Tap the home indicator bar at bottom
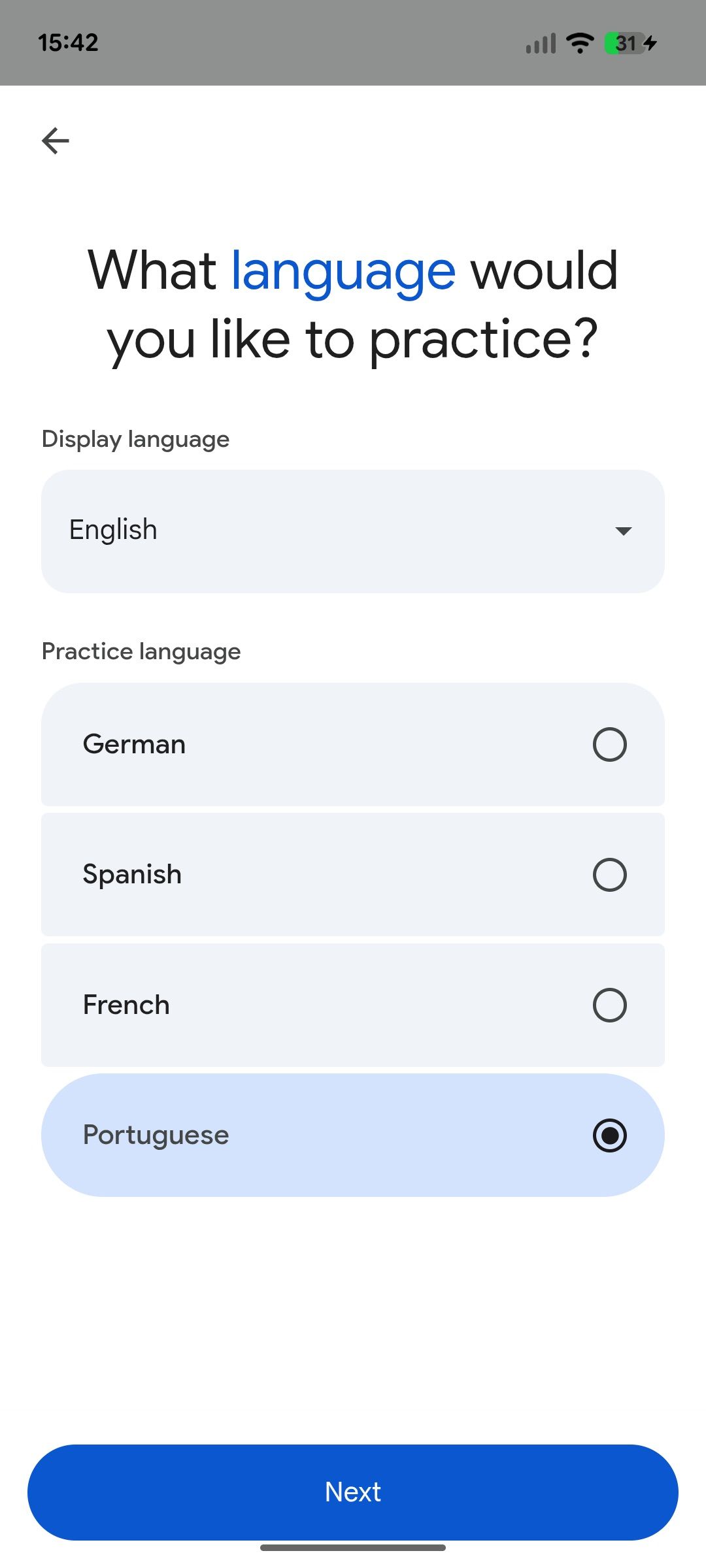 tap(353, 1548)
